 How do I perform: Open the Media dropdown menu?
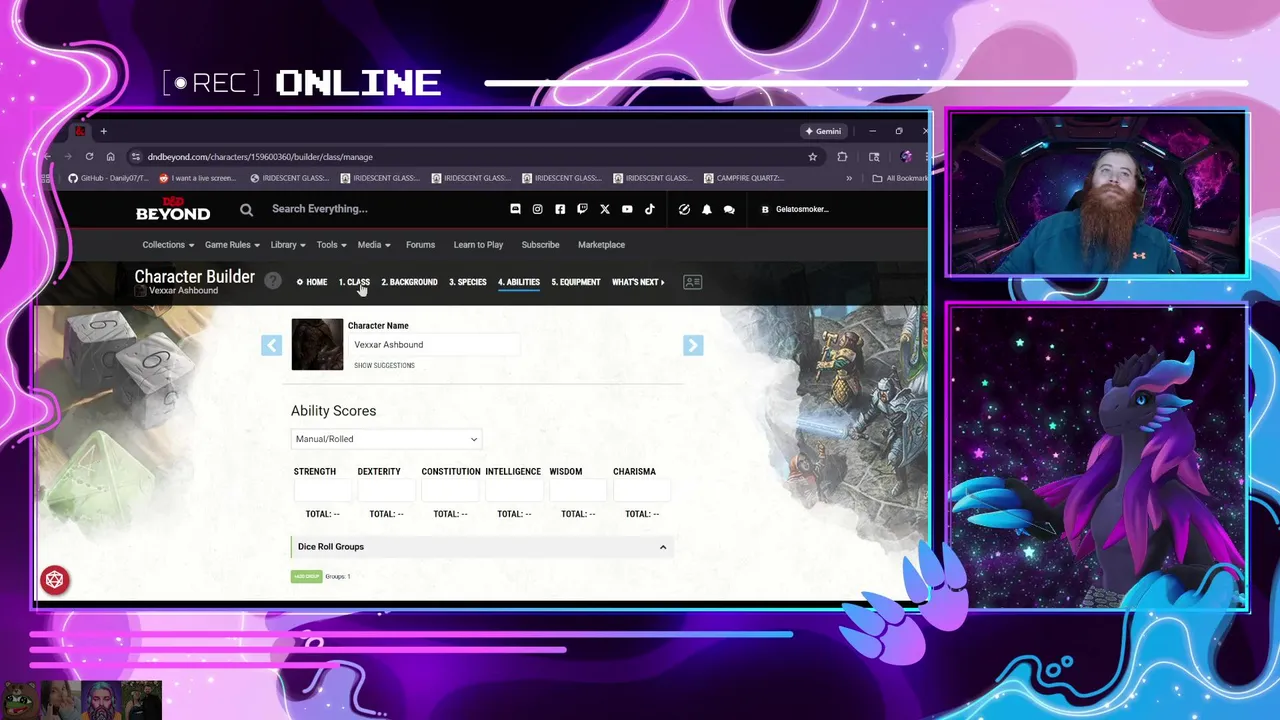point(374,244)
